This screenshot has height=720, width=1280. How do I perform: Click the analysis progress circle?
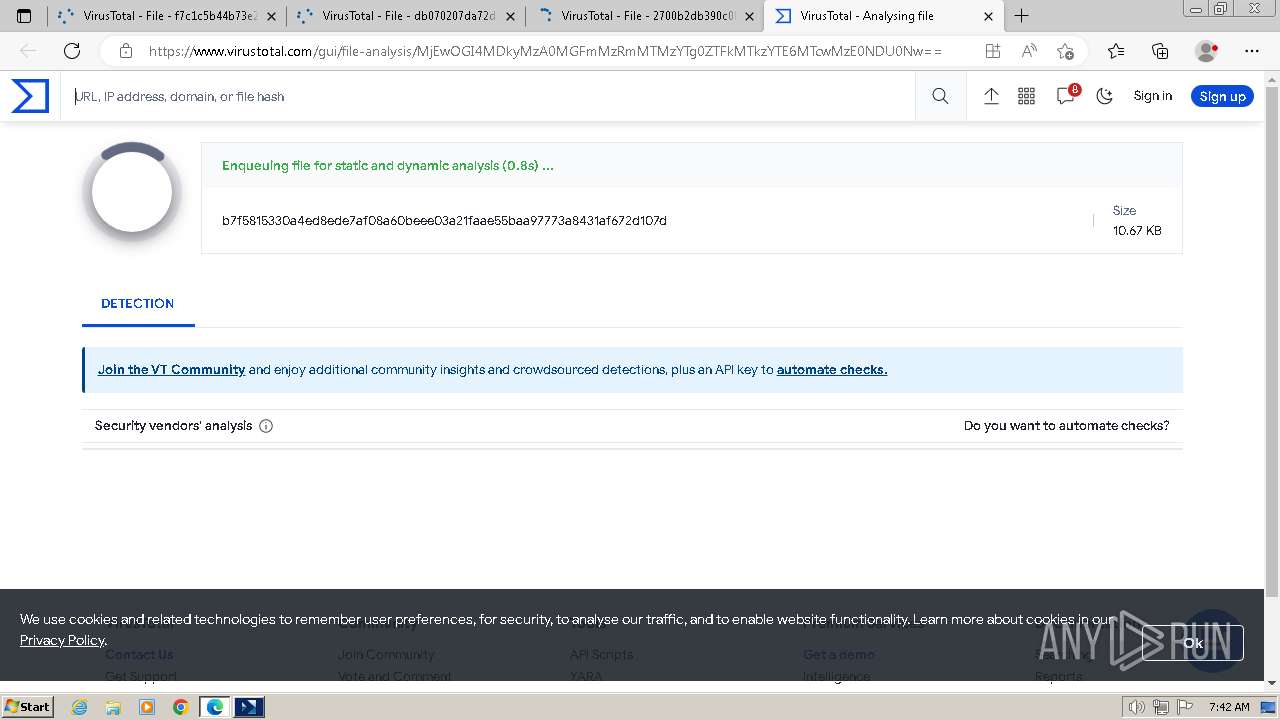point(132,192)
